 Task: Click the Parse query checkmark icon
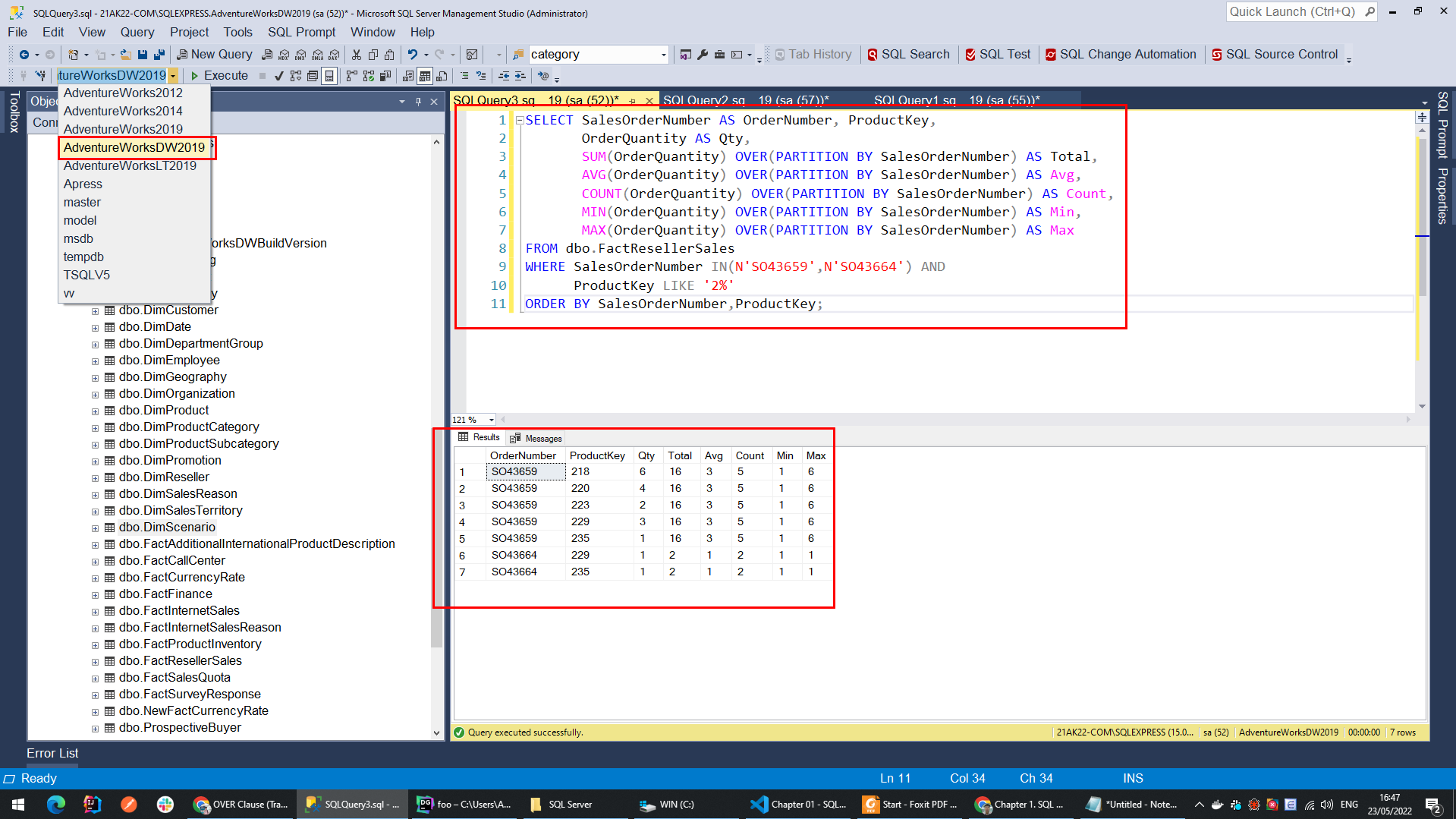click(278, 75)
